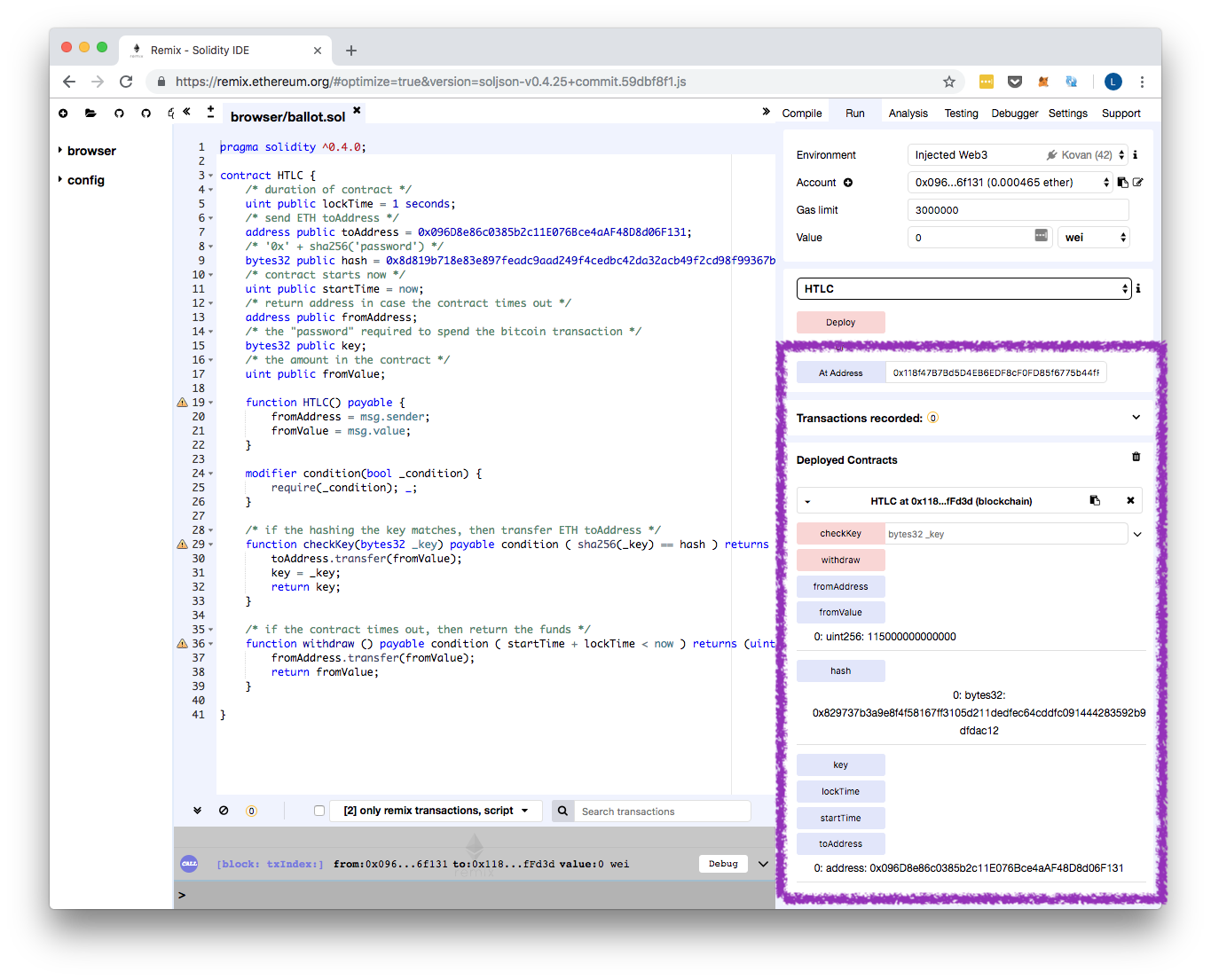Call the lockTime getter
1211x980 pixels.
[841, 791]
